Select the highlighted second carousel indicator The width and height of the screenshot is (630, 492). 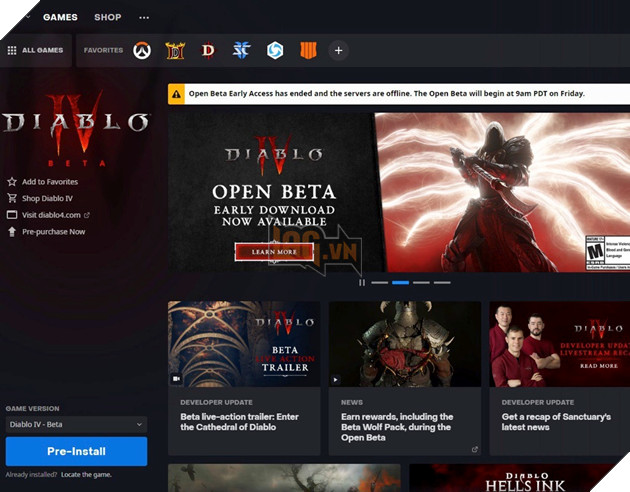pos(401,283)
